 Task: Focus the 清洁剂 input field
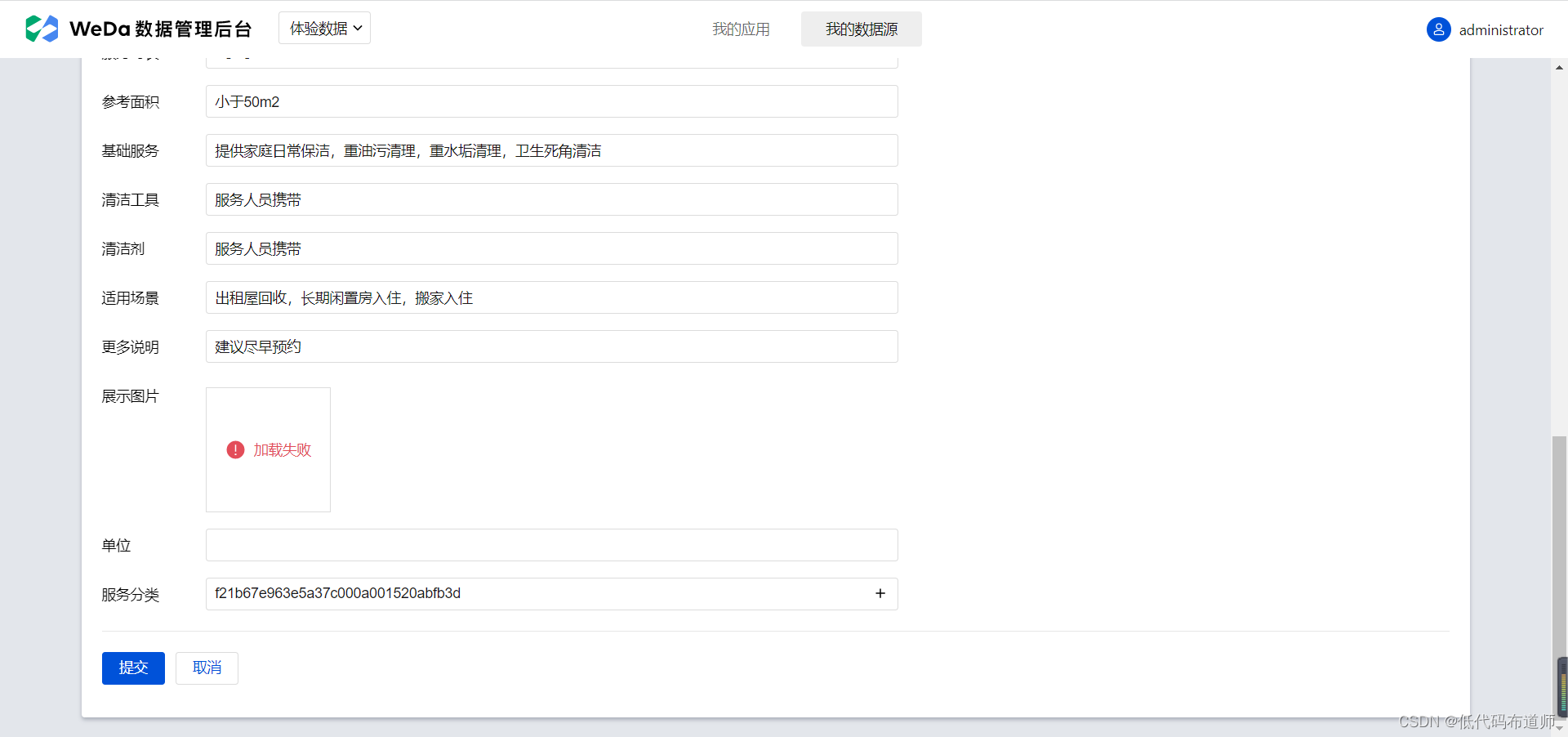(552, 248)
